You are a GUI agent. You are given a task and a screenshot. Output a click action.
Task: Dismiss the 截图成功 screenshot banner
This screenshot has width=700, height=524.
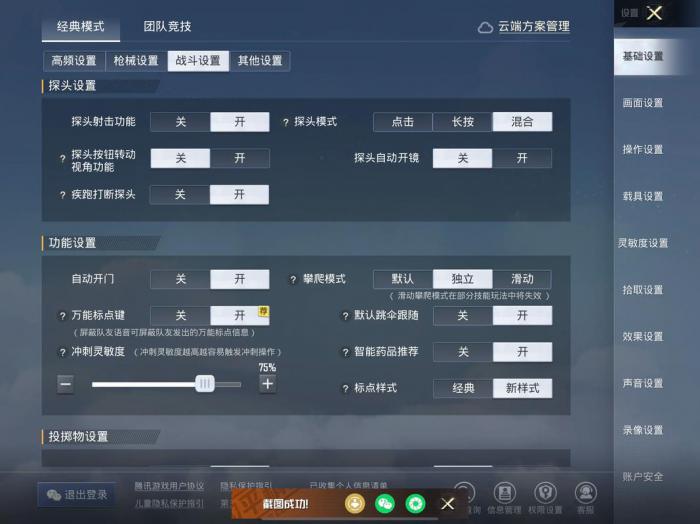point(447,504)
